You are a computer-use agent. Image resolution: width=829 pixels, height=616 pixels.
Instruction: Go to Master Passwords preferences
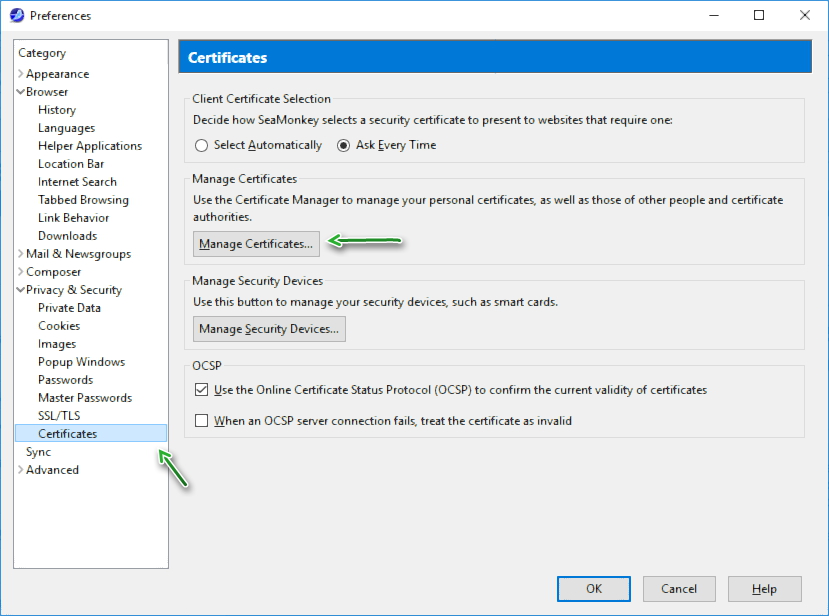coord(85,398)
